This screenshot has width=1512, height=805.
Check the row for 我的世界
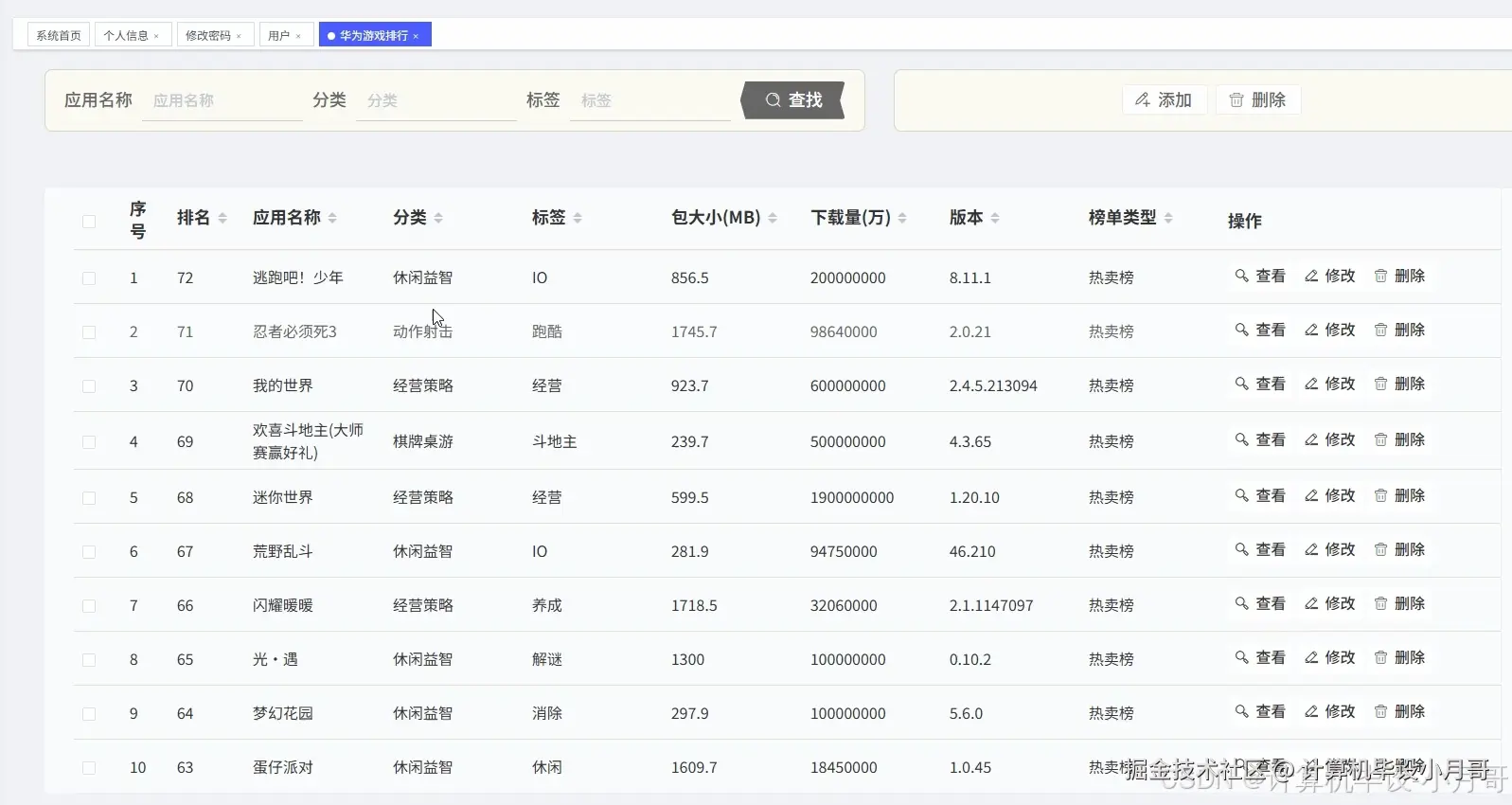pyautogui.click(x=89, y=386)
